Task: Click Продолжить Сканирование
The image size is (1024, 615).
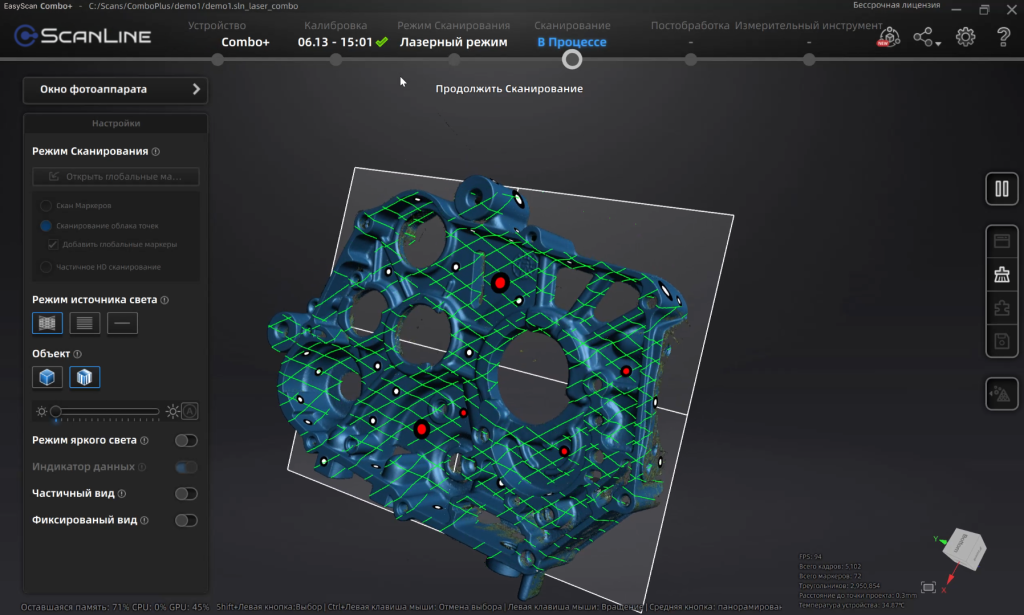Action: coord(509,89)
